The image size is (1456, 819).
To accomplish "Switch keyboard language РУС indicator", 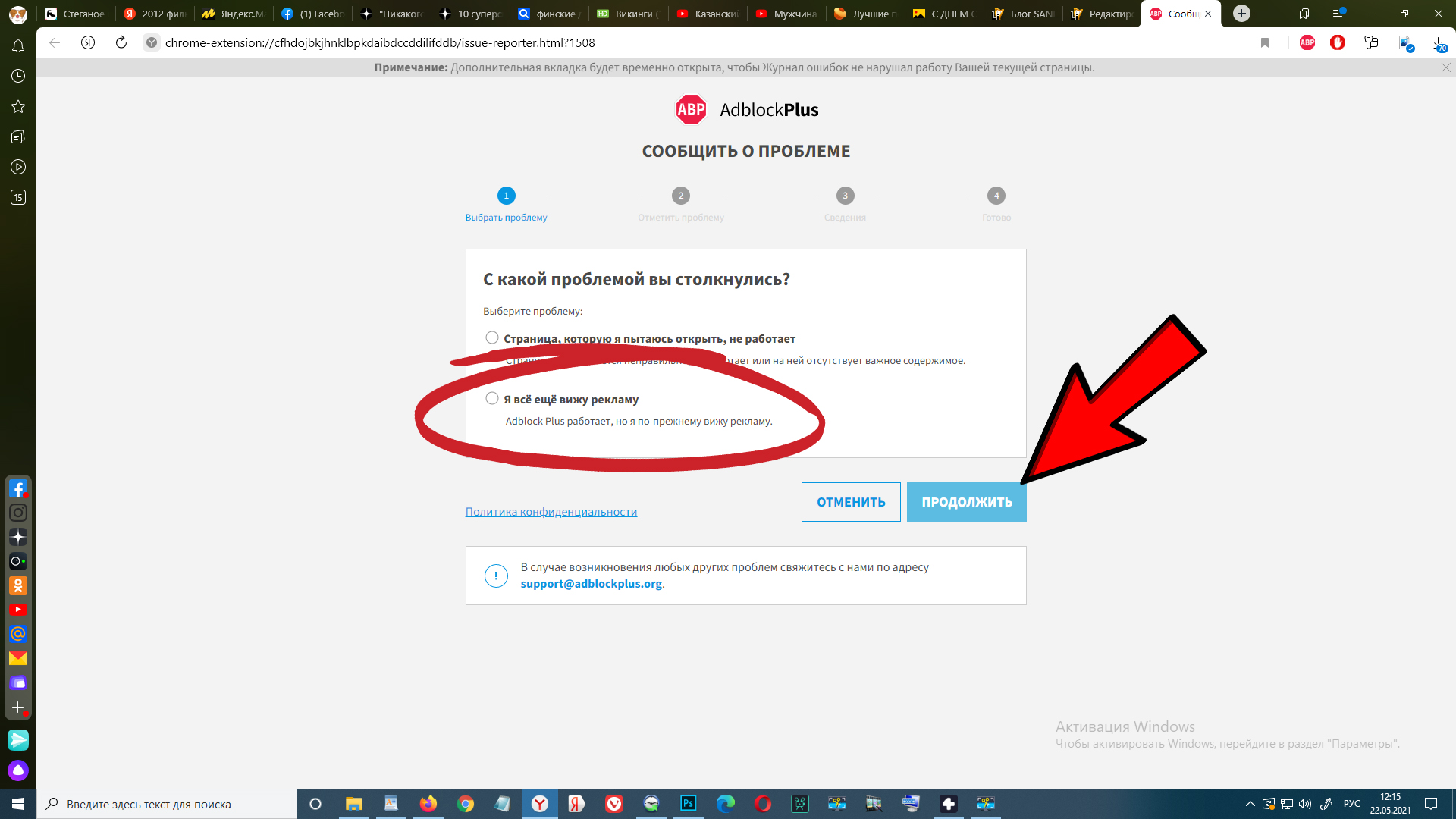I will [x=1351, y=804].
